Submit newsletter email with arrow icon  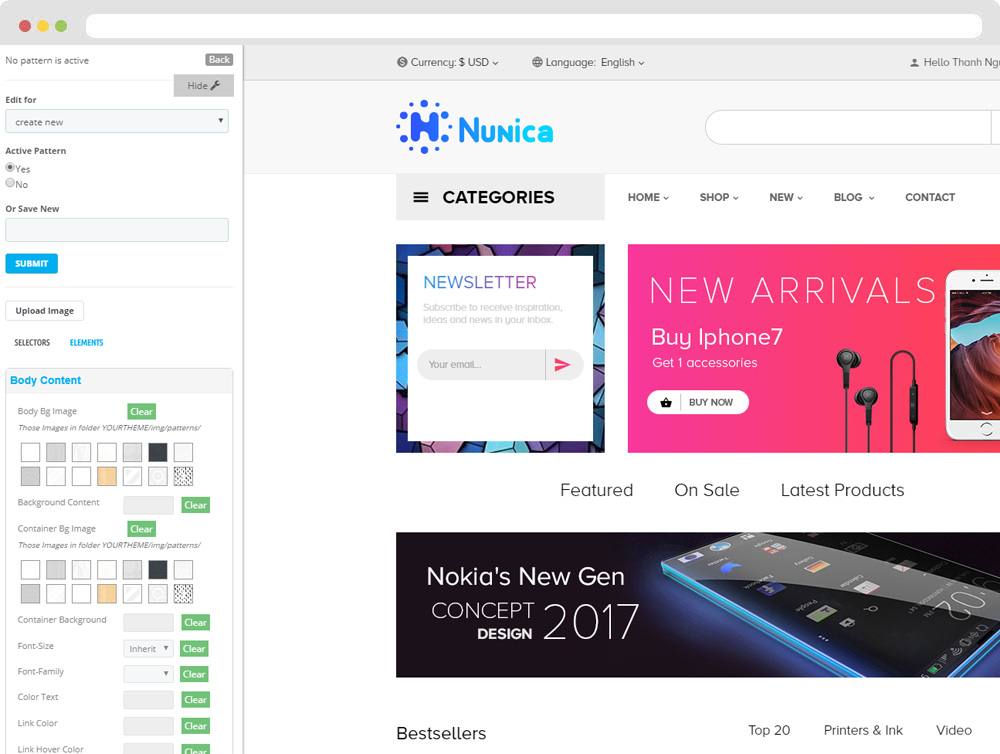[x=562, y=364]
